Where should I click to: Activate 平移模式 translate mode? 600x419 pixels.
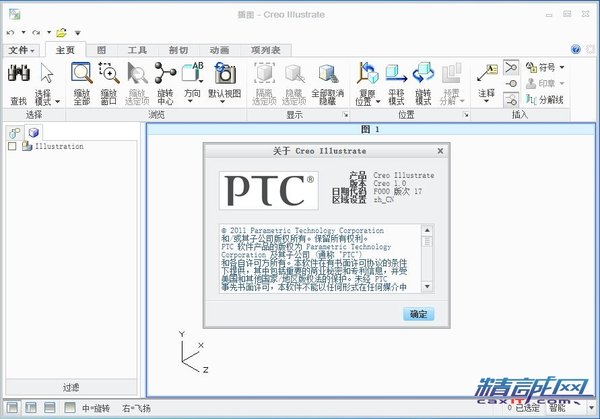396,73
